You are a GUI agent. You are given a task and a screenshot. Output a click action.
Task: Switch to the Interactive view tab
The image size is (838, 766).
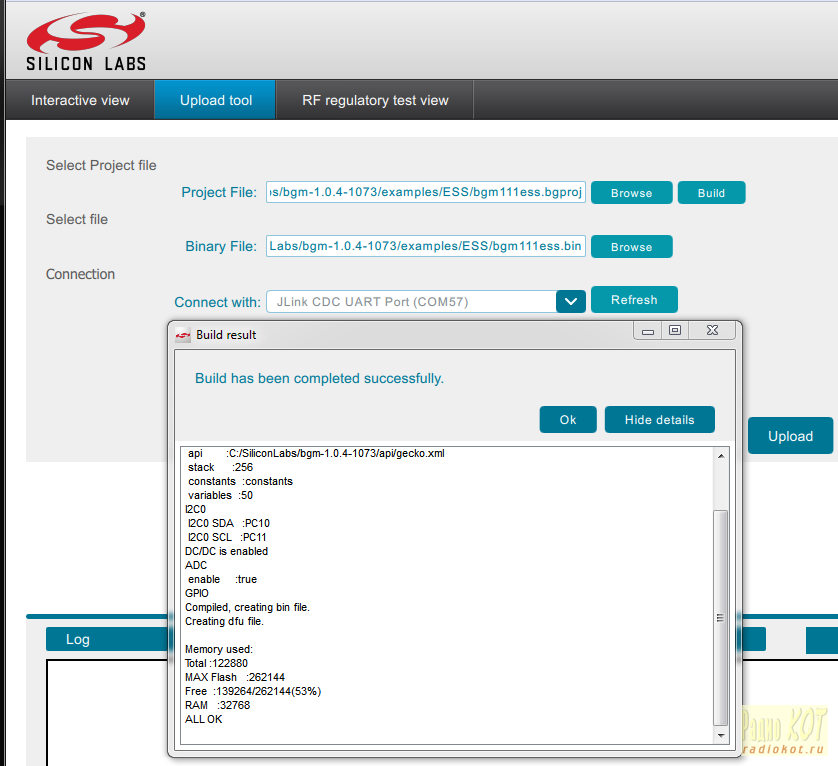pos(80,100)
